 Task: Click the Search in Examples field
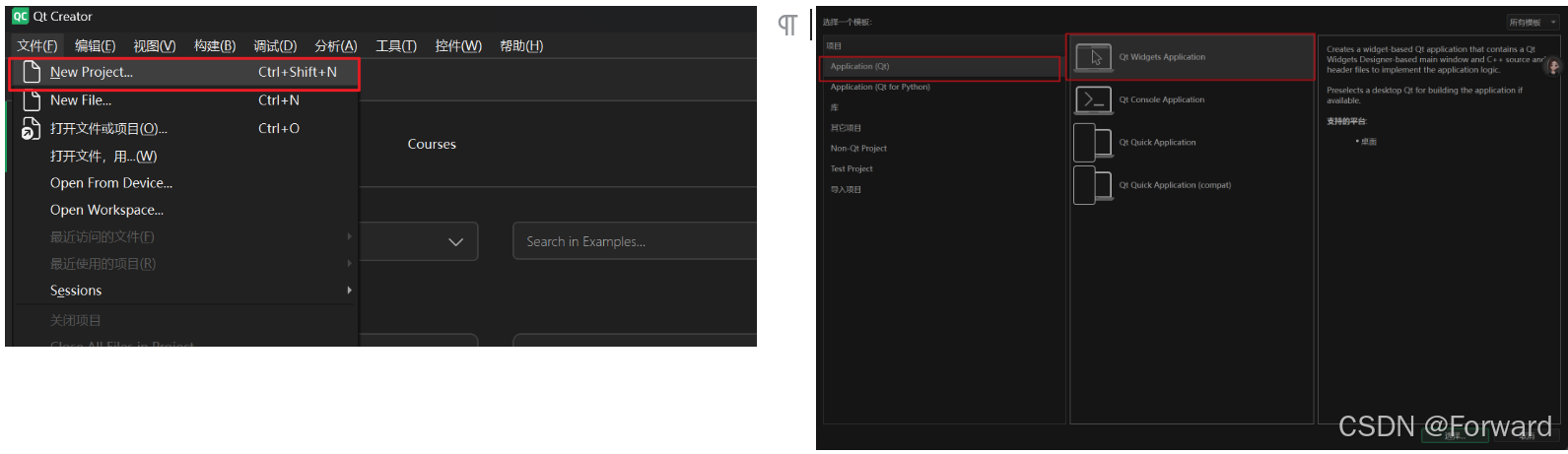[x=635, y=241]
